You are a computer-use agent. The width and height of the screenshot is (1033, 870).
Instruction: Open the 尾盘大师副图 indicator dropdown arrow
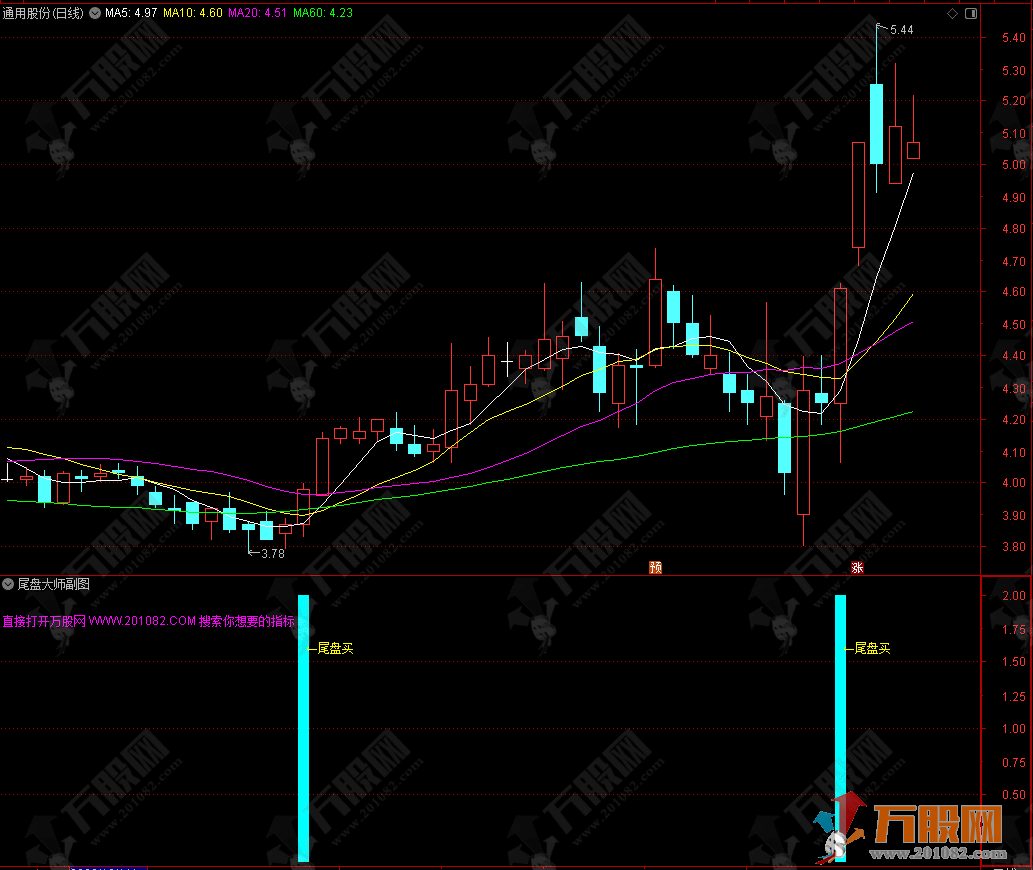click(x=8, y=584)
